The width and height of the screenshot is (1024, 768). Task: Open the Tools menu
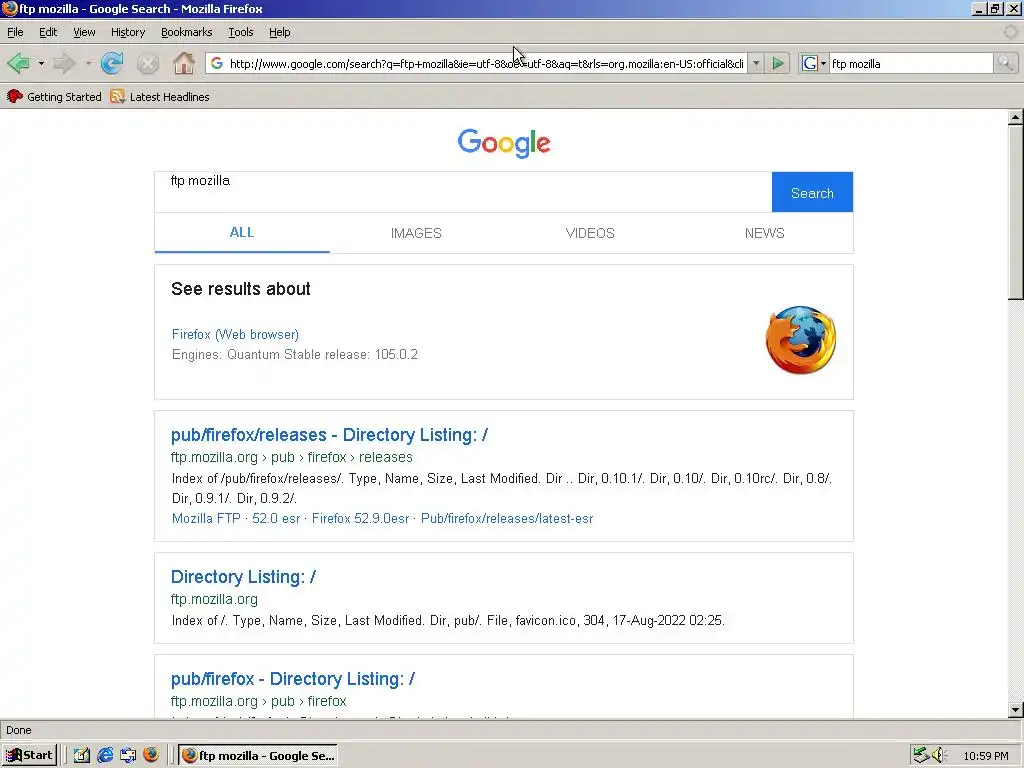click(240, 32)
